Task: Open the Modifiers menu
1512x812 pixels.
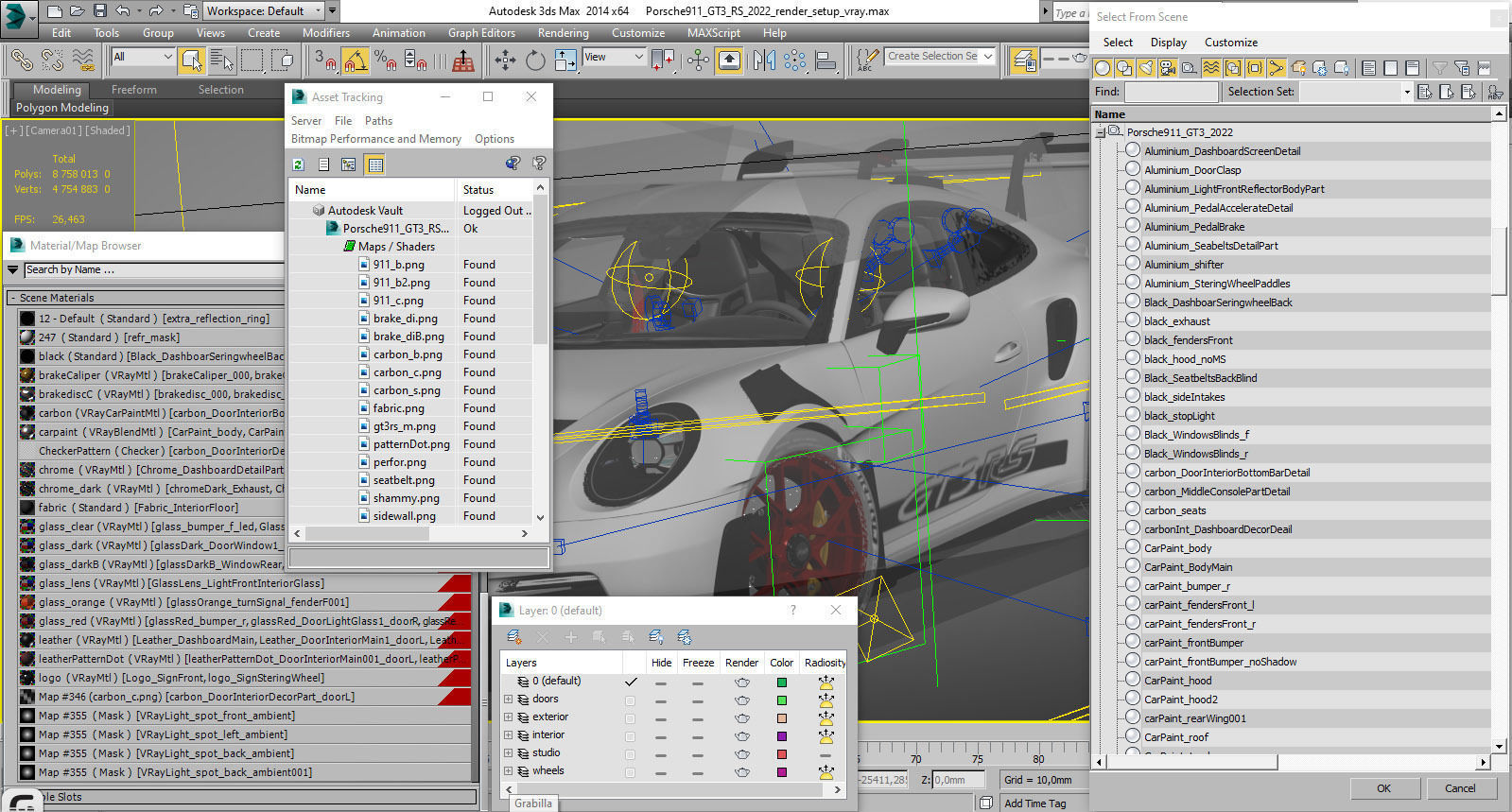Action: click(326, 32)
